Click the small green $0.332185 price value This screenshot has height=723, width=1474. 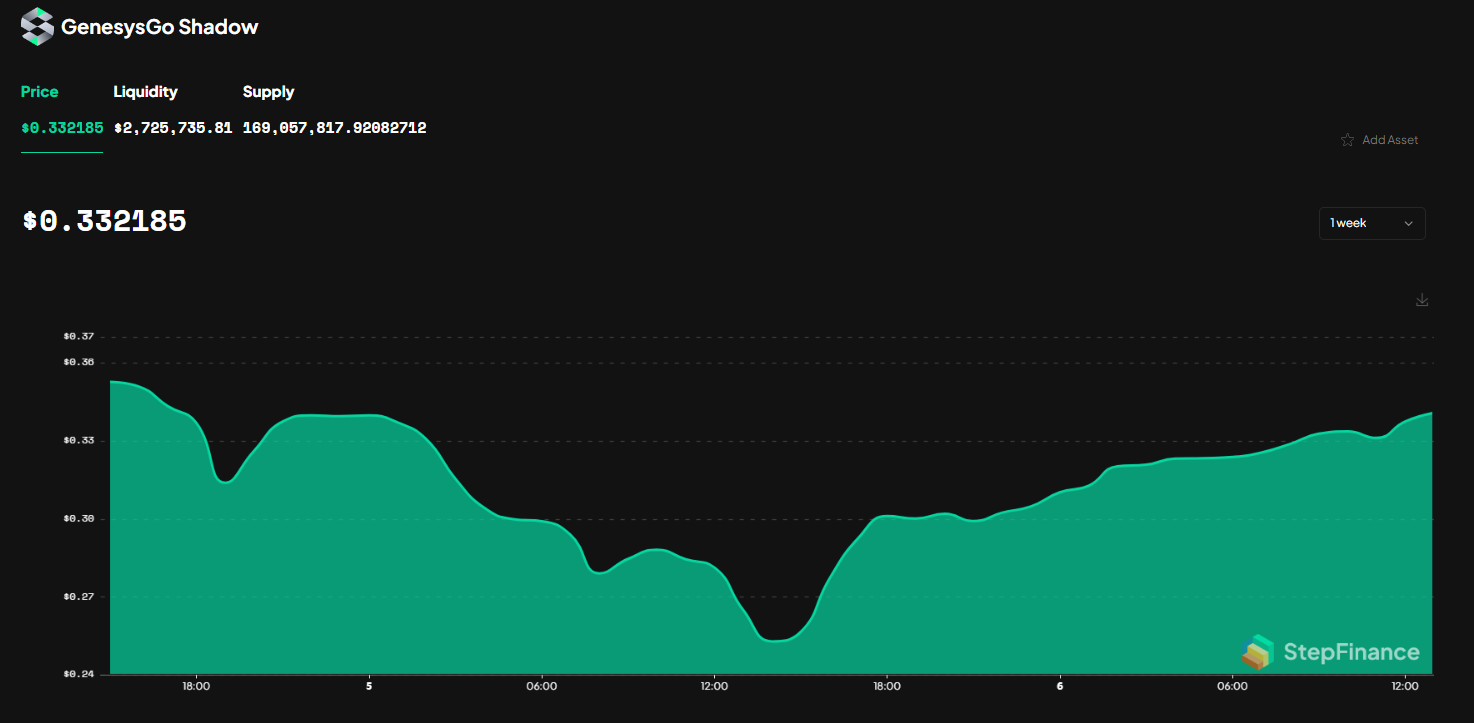tap(62, 128)
